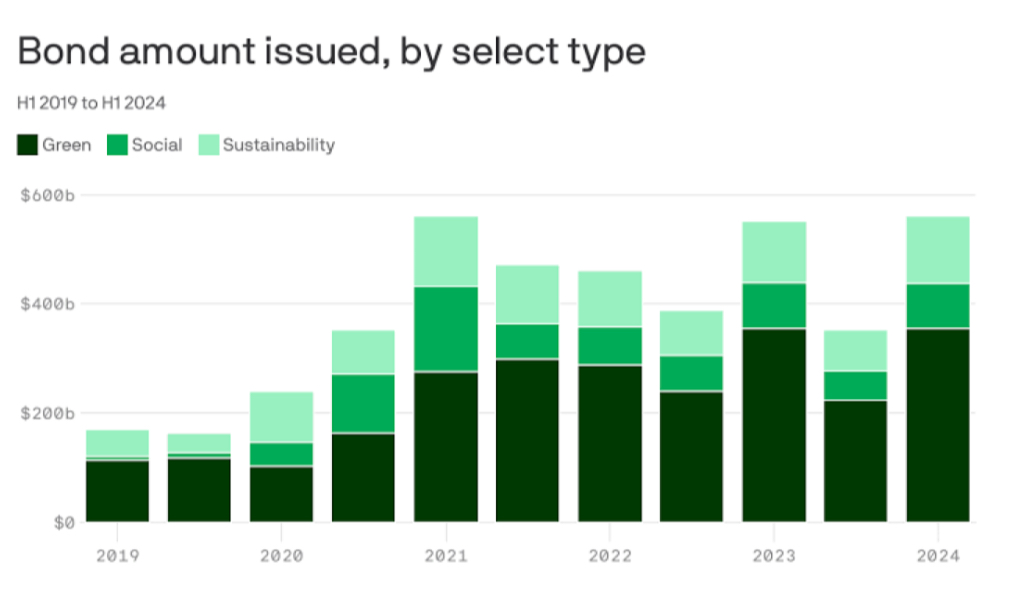Click the Sustainability segment of the H2 2023 bar
This screenshot has height=593, width=1014.
click(855, 351)
